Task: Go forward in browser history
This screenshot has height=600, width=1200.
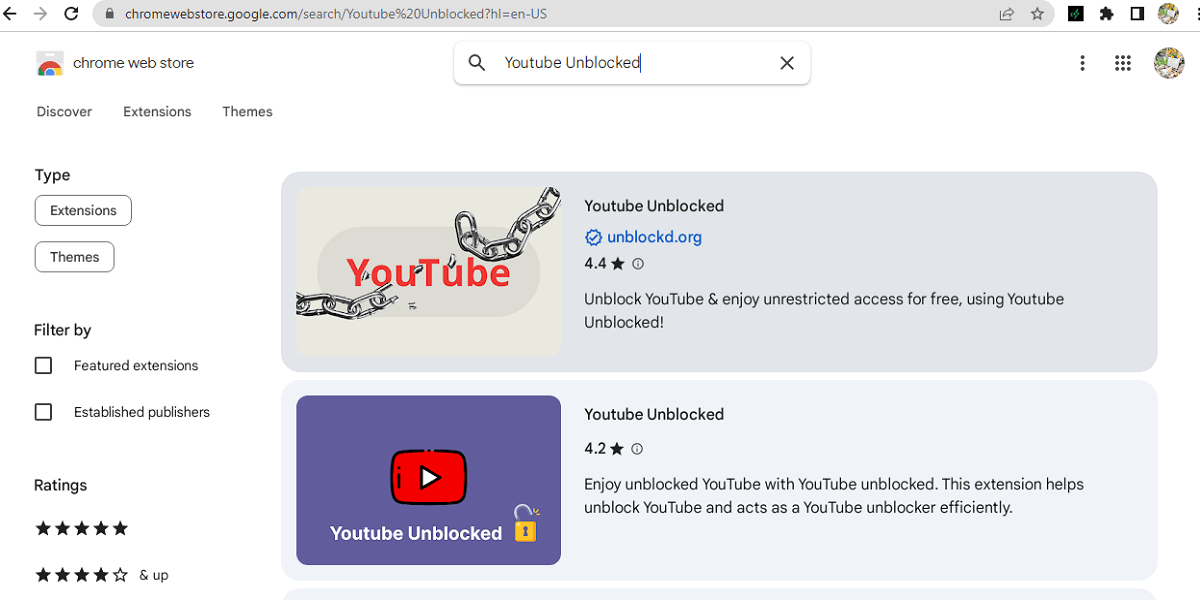Action: (x=41, y=14)
